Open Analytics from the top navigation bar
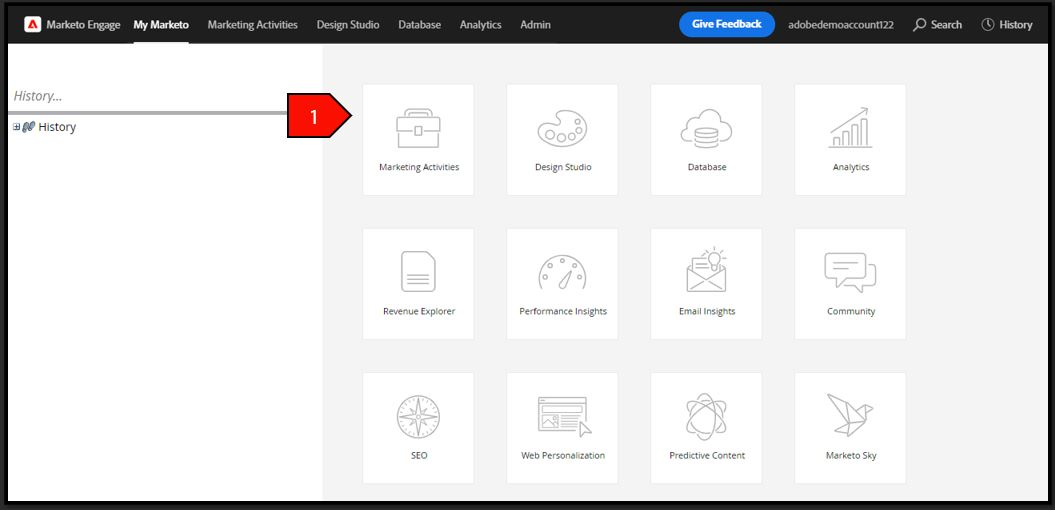The height and width of the screenshot is (510, 1055). pyautogui.click(x=480, y=25)
